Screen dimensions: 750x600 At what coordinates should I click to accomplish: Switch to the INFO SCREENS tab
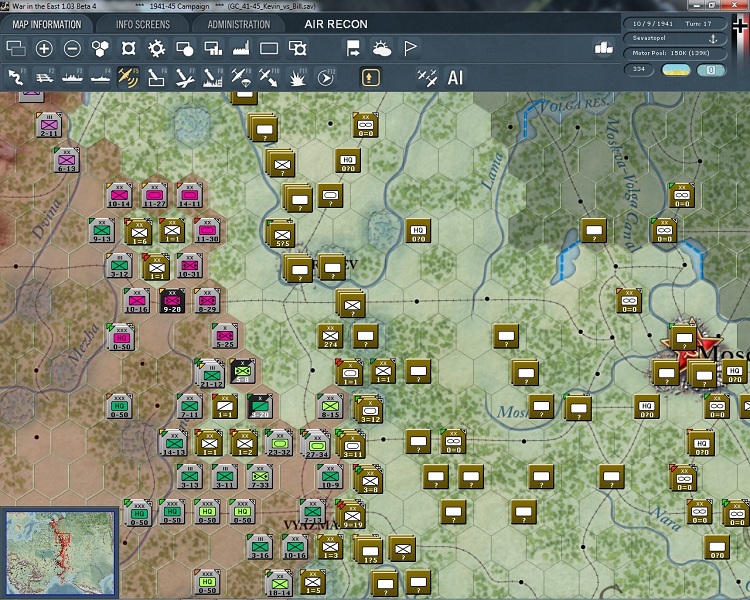pos(143,24)
